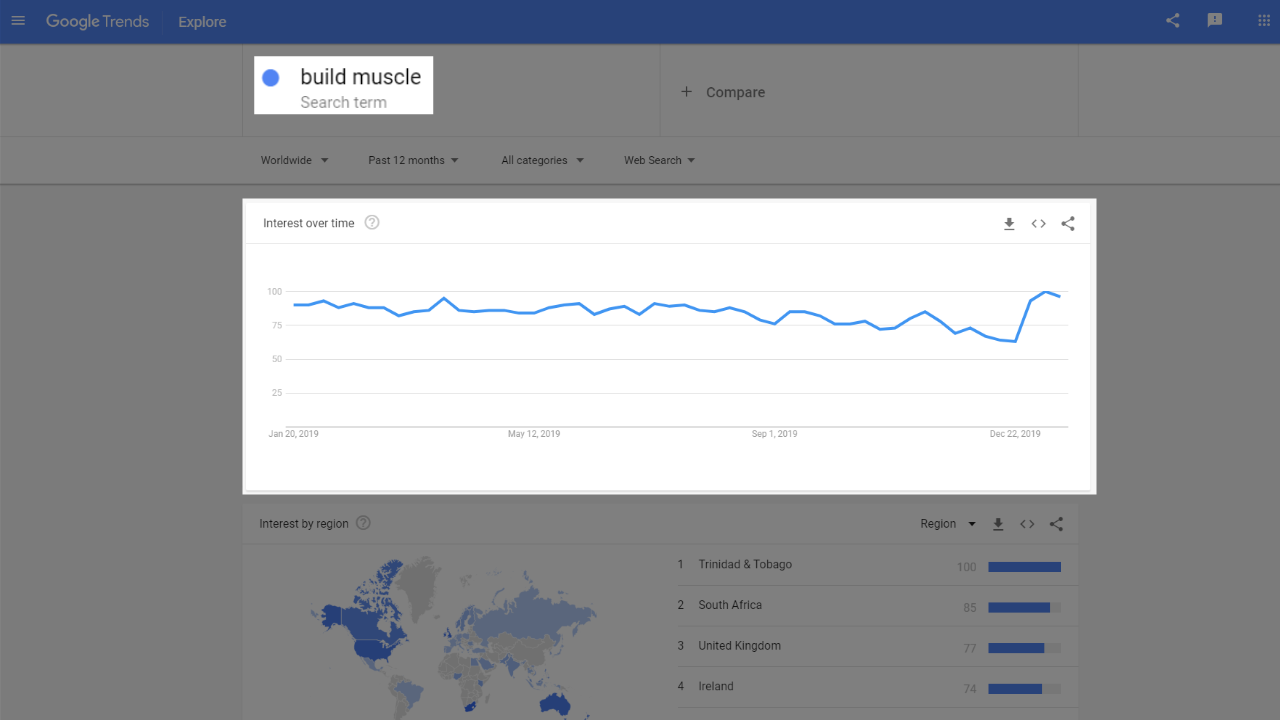
Task: Select South Africa region row
Action: (x=869, y=606)
